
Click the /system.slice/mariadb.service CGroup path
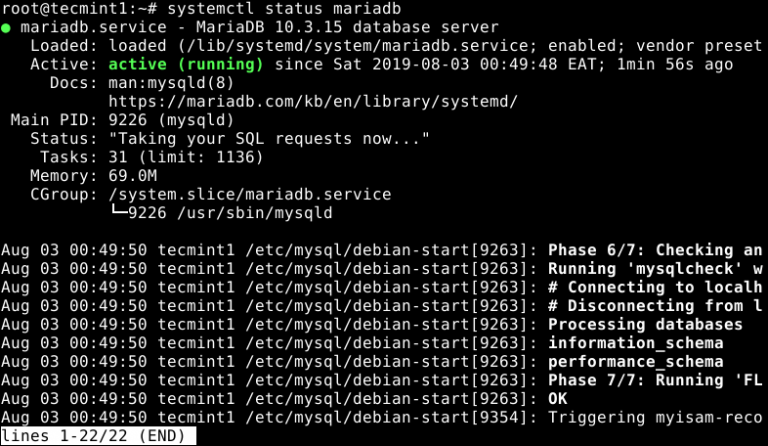(250, 194)
